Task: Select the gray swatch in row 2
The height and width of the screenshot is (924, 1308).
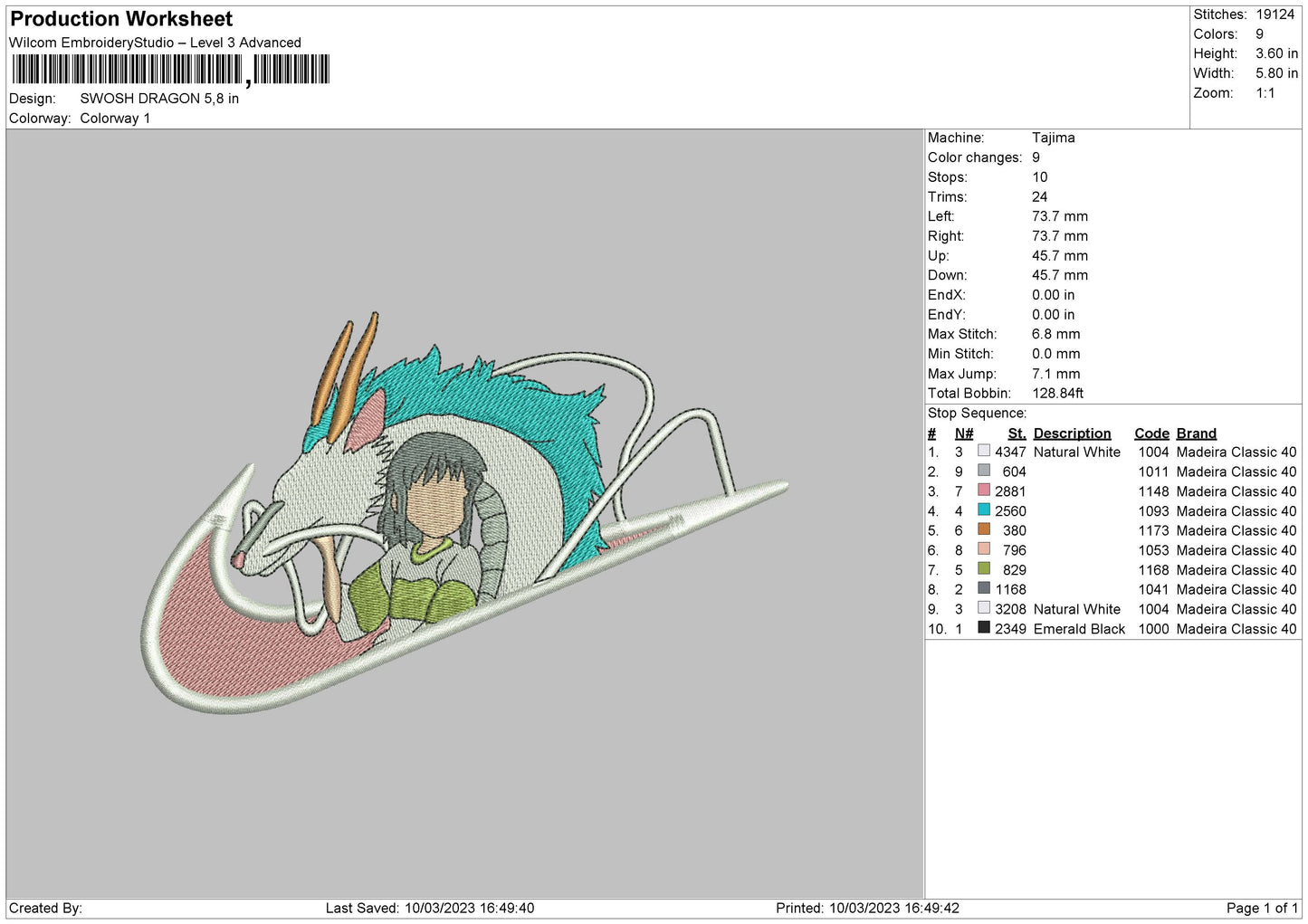Action: point(983,471)
